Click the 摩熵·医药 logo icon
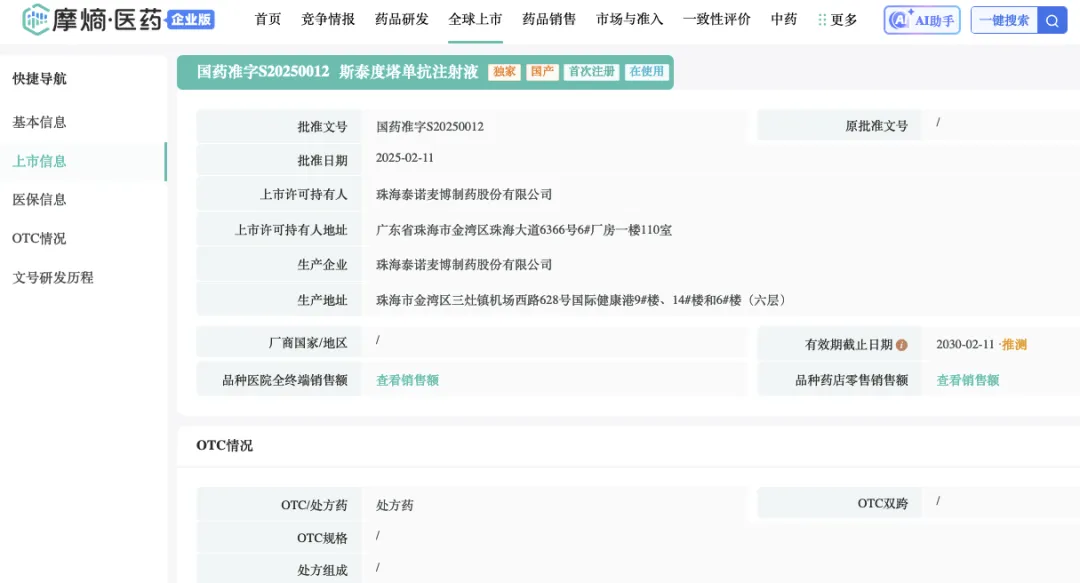Viewport: 1080px width, 583px height. coord(37,19)
